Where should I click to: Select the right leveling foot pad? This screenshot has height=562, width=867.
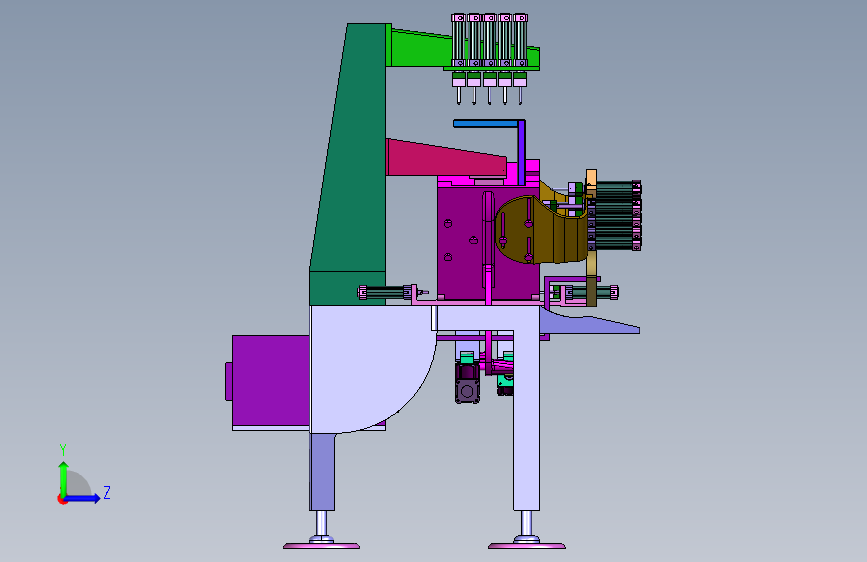(526, 545)
